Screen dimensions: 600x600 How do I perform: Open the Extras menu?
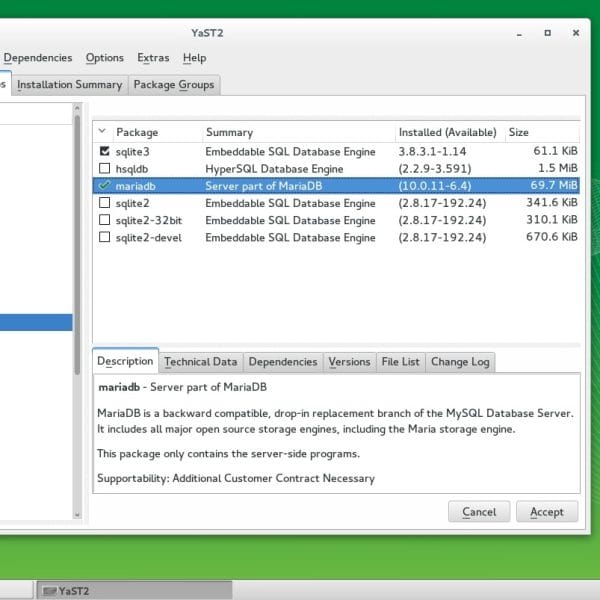click(x=153, y=58)
